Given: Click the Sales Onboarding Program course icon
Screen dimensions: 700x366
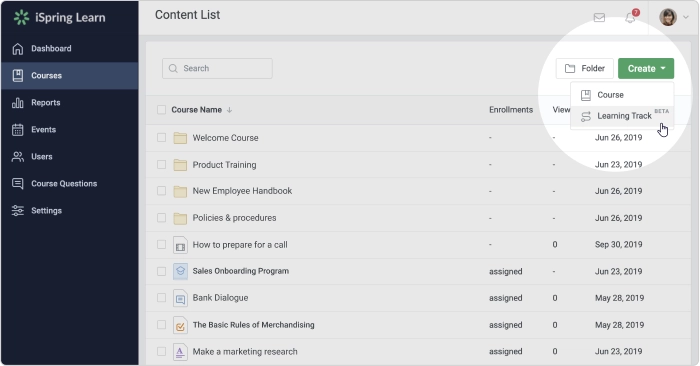Looking at the screenshot, I should click(180, 271).
